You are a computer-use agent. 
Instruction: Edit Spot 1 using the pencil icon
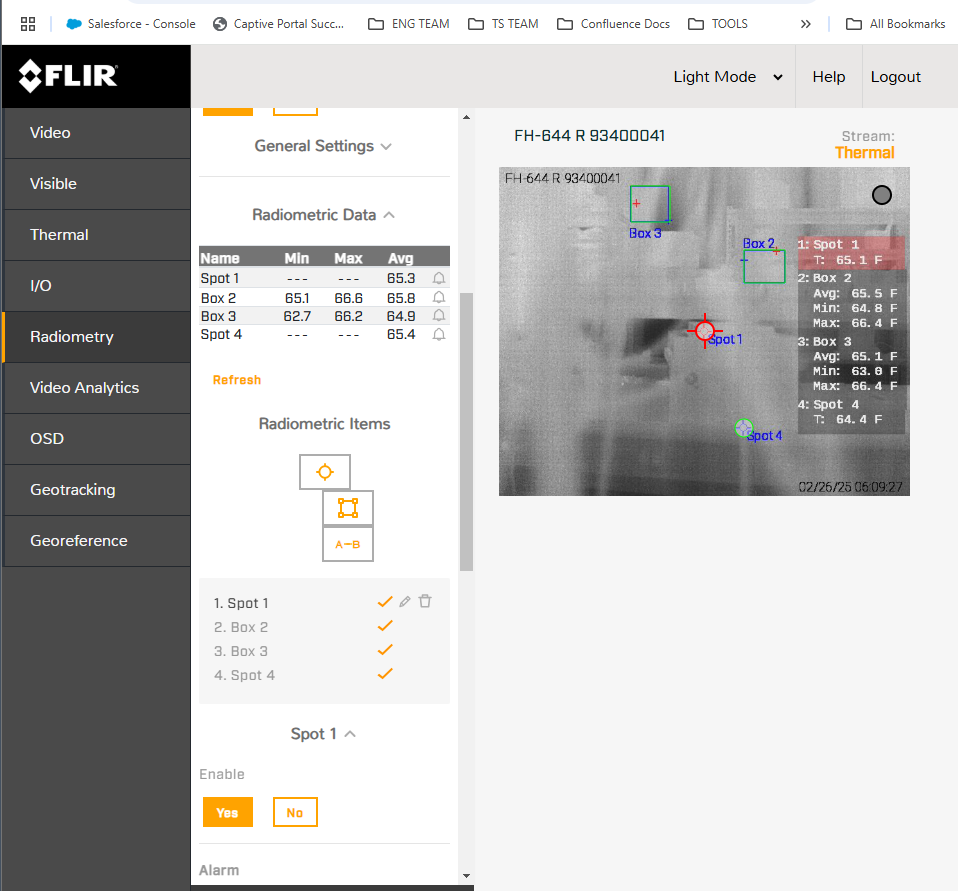pyautogui.click(x=405, y=601)
